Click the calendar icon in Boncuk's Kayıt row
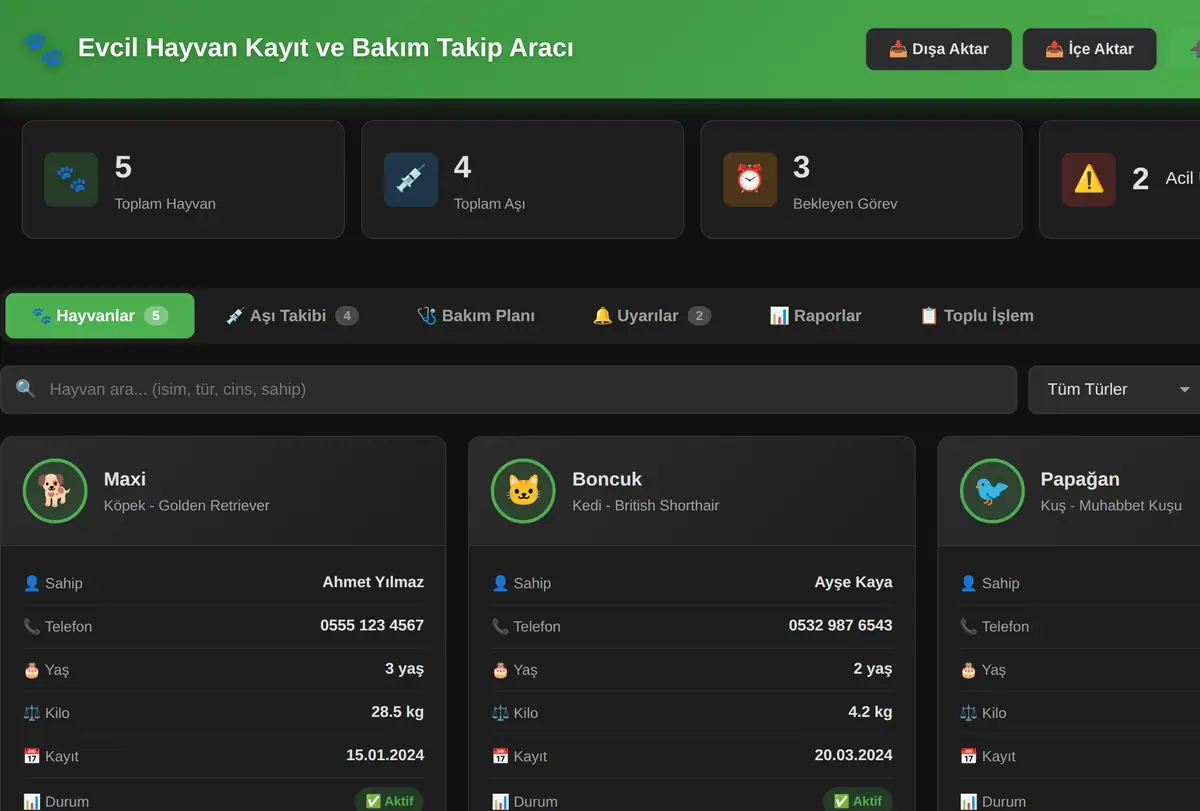 tap(500, 756)
